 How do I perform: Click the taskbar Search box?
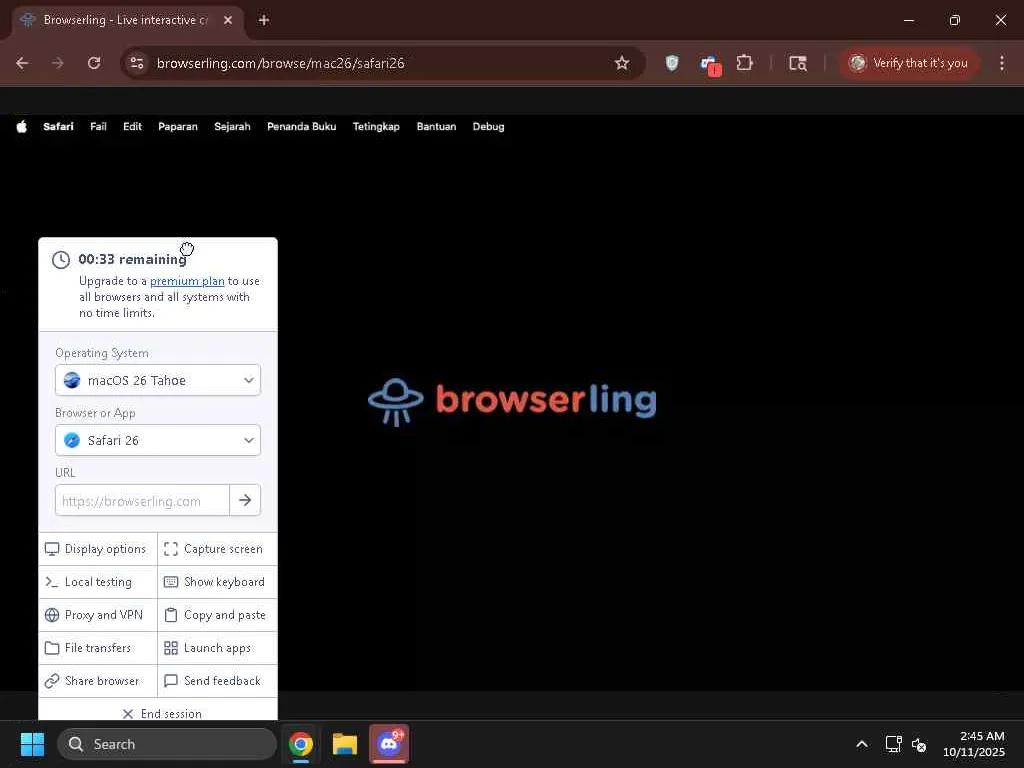[x=167, y=744]
